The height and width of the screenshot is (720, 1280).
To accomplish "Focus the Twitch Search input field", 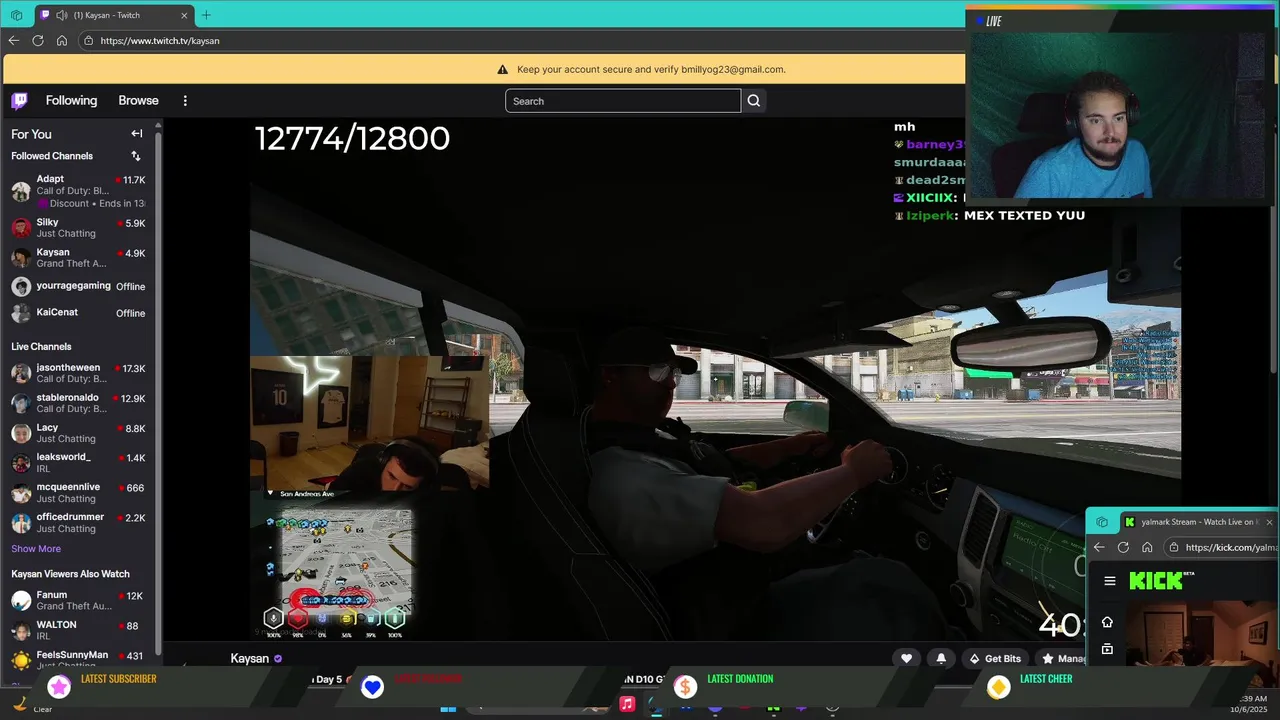I will click(x=623, y=101).
